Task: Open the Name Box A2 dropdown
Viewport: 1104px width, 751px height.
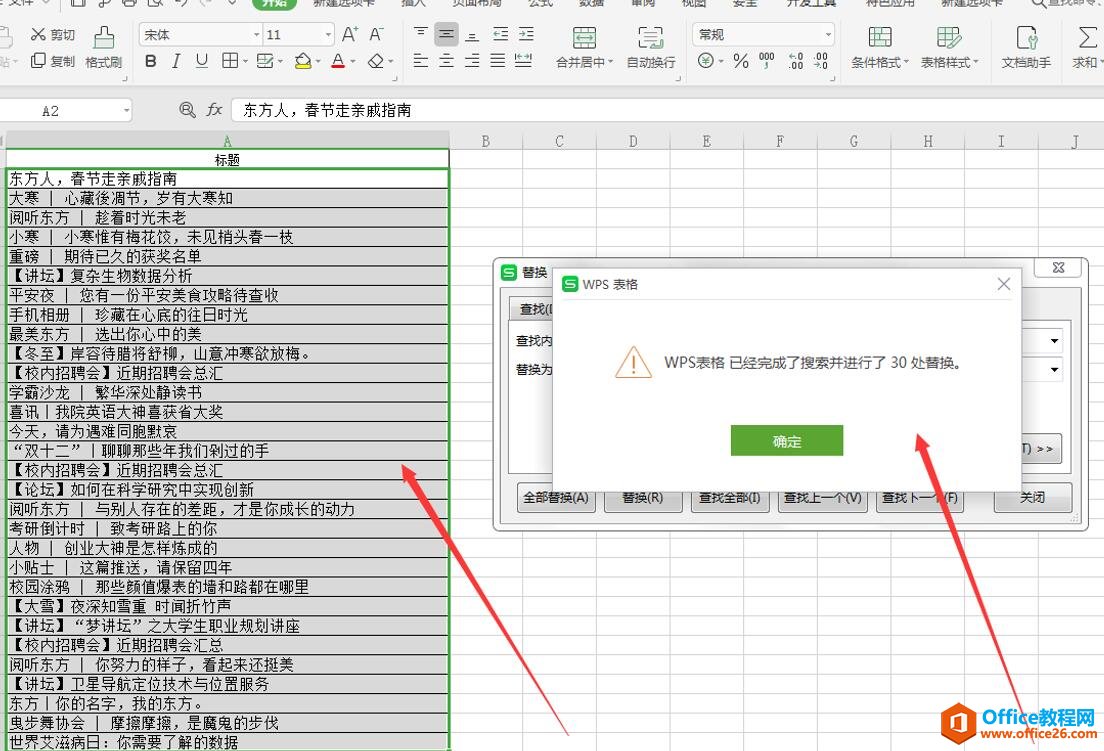Action: [x=126, y=111]
